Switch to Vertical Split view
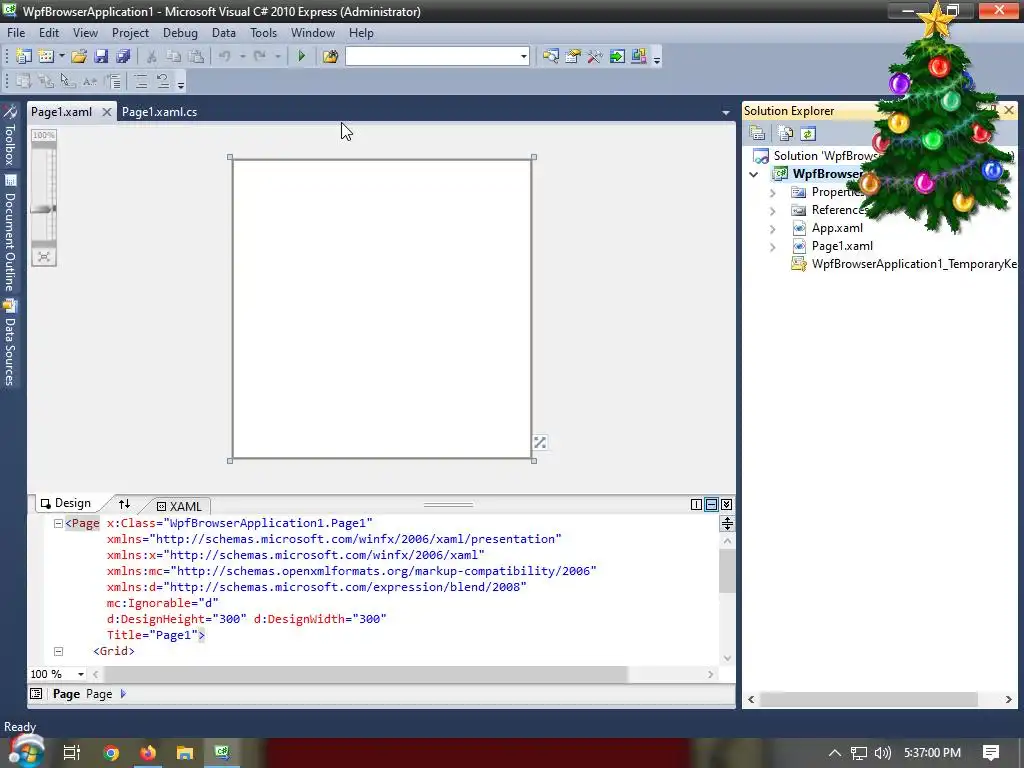 [x=696, y=504]
